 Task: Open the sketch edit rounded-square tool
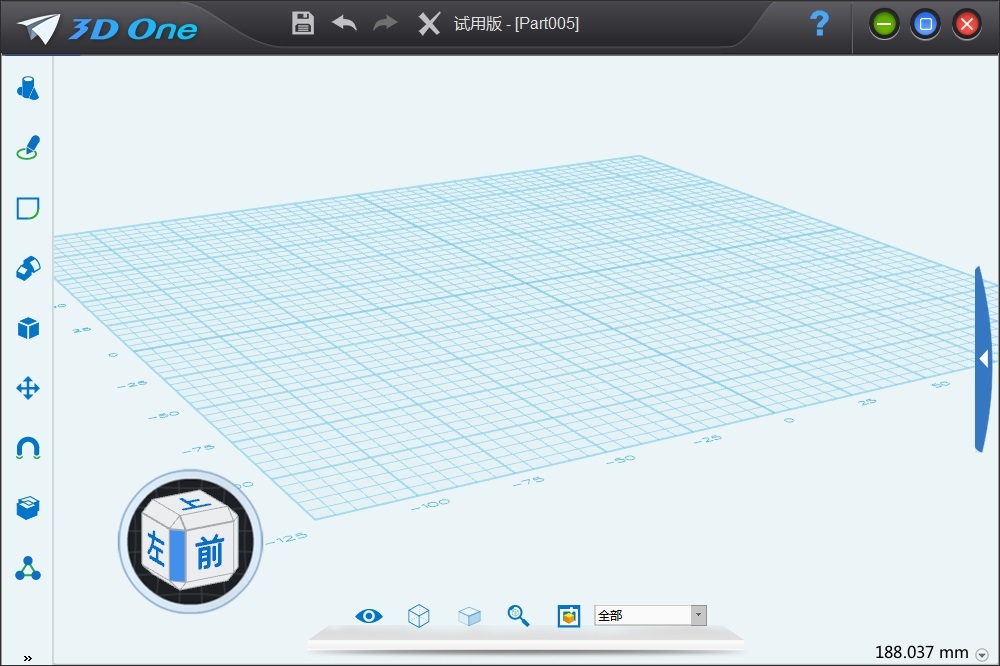(28, 208)
